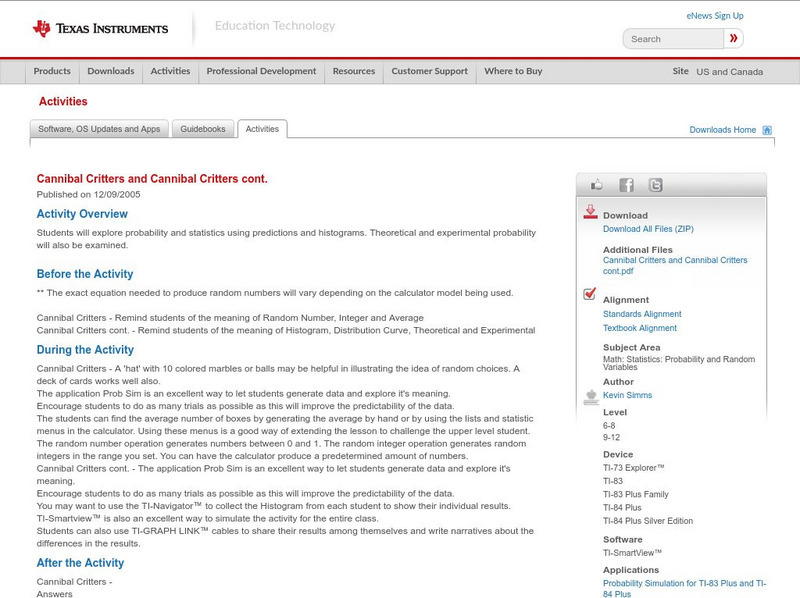Share via the Twitter icon
Image resolution: width=800 pixels, height=598 pixels.
click(656, 185)
